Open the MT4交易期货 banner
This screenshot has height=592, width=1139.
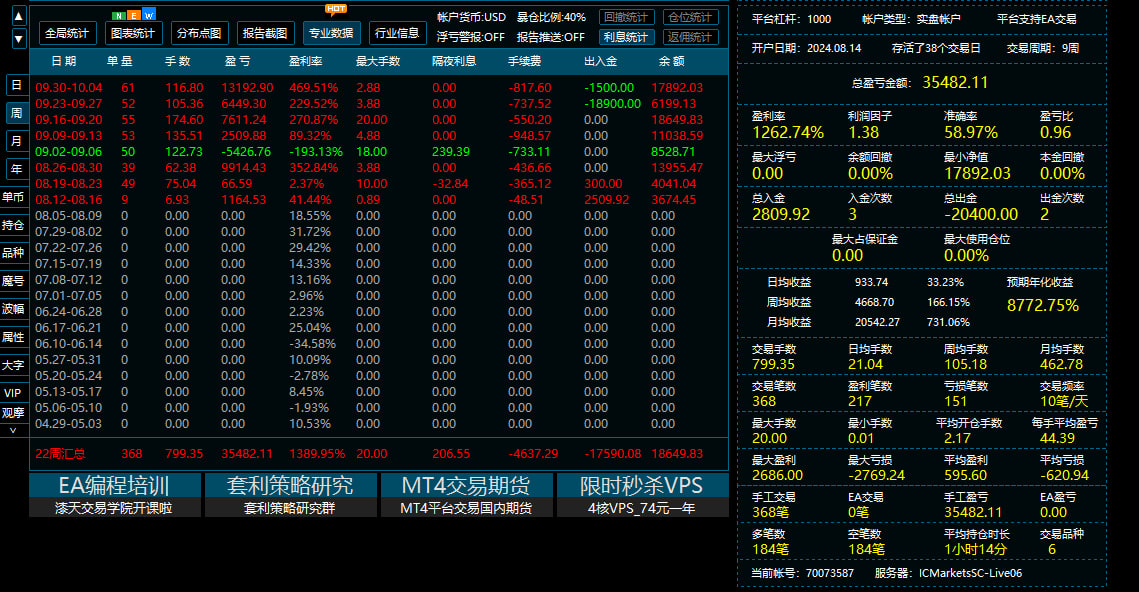tap(466, 495)
